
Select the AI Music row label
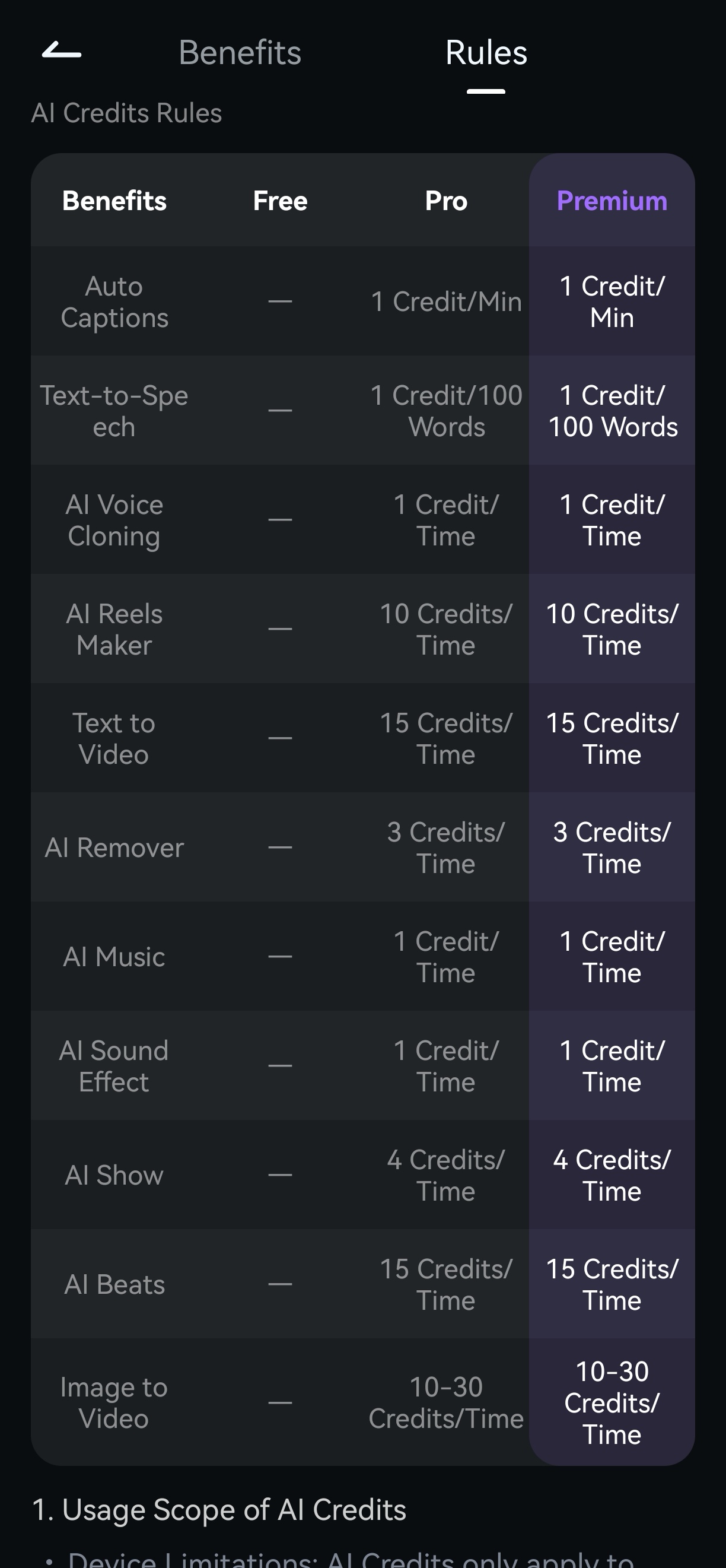click(x=114, y=957)
